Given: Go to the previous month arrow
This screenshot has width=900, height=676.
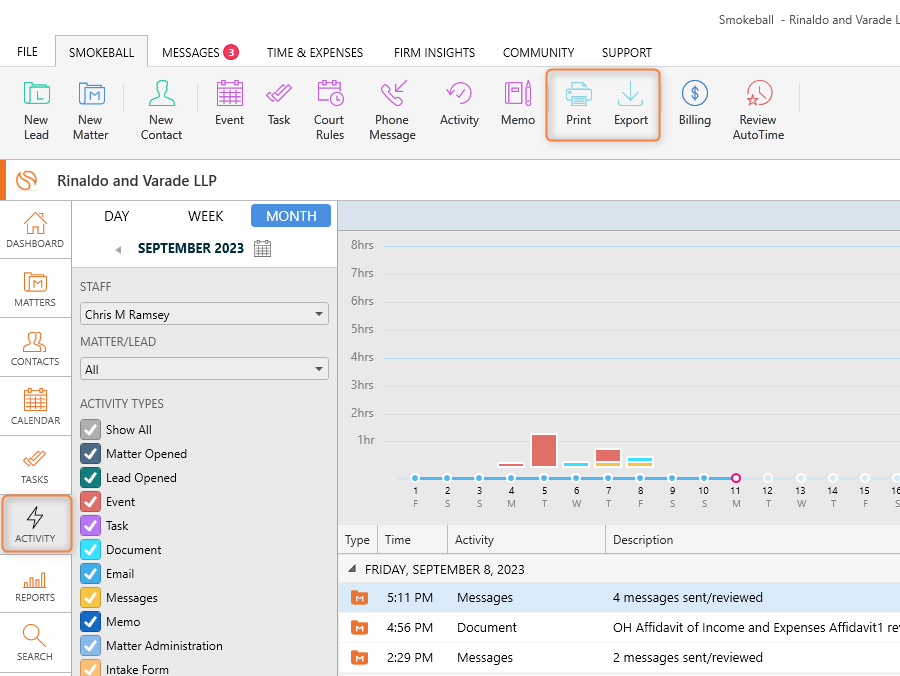Looking at the screenshot, I should point(118,250).
